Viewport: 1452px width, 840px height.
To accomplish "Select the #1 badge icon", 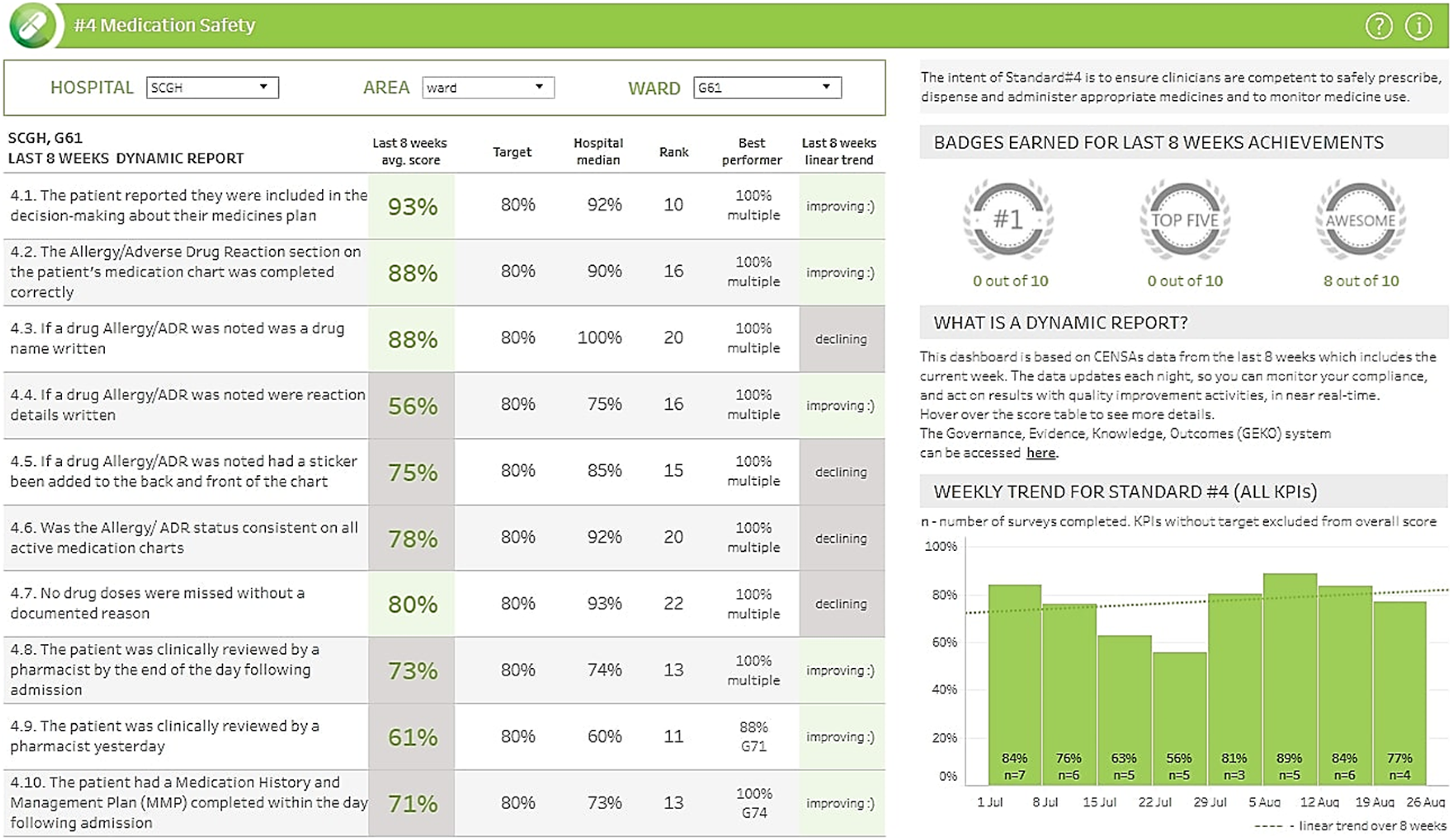I will [1008, 219].
